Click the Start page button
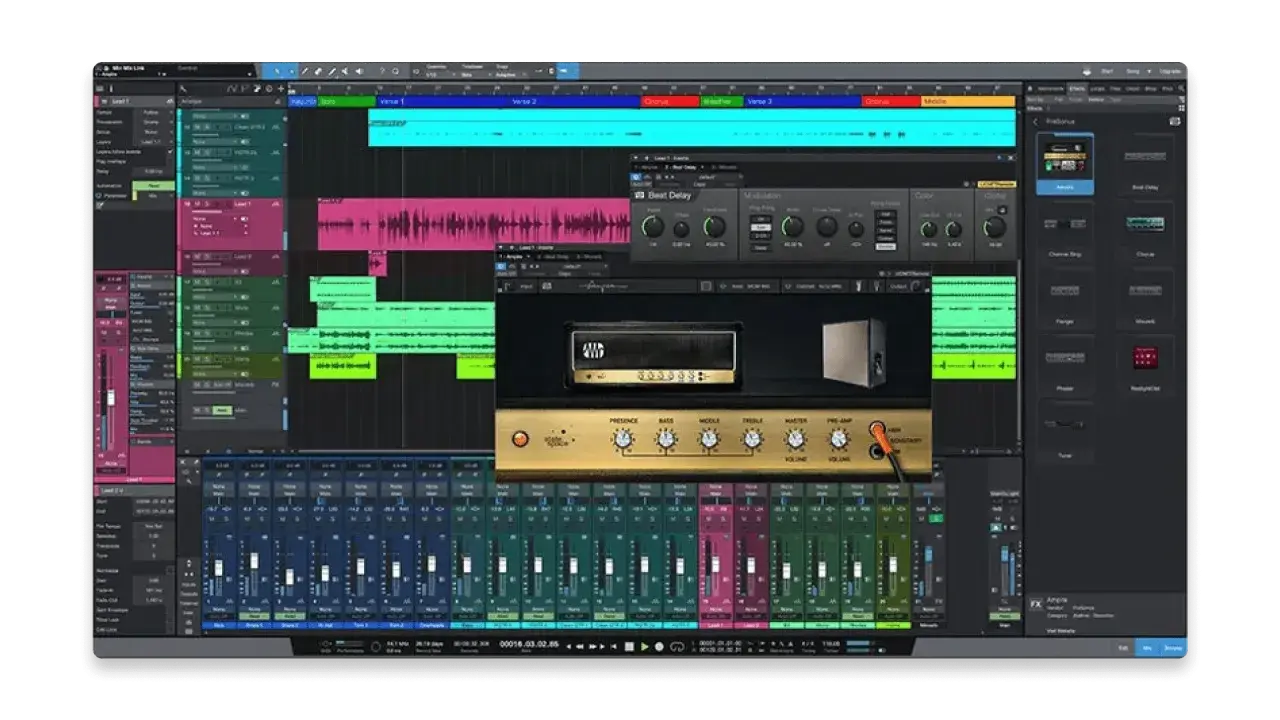1280x720 pixels. (1107, 72)
